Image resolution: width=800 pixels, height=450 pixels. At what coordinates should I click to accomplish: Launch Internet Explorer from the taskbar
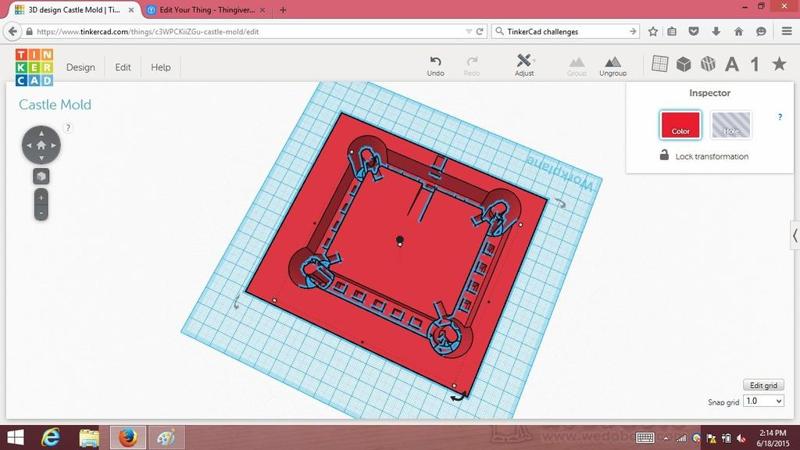51,438
